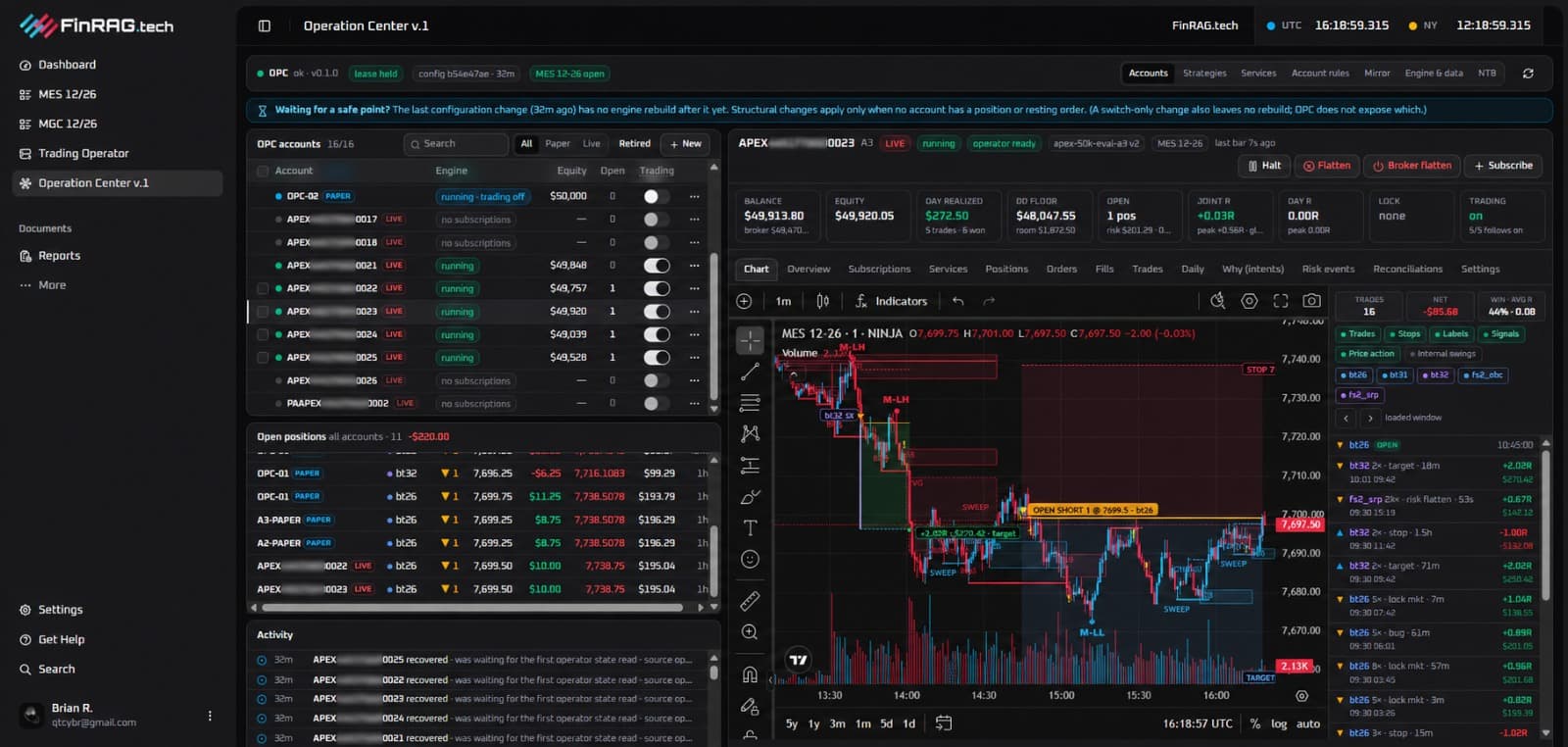Open row actions menu for APEX 0026

(x=695, y=380)
